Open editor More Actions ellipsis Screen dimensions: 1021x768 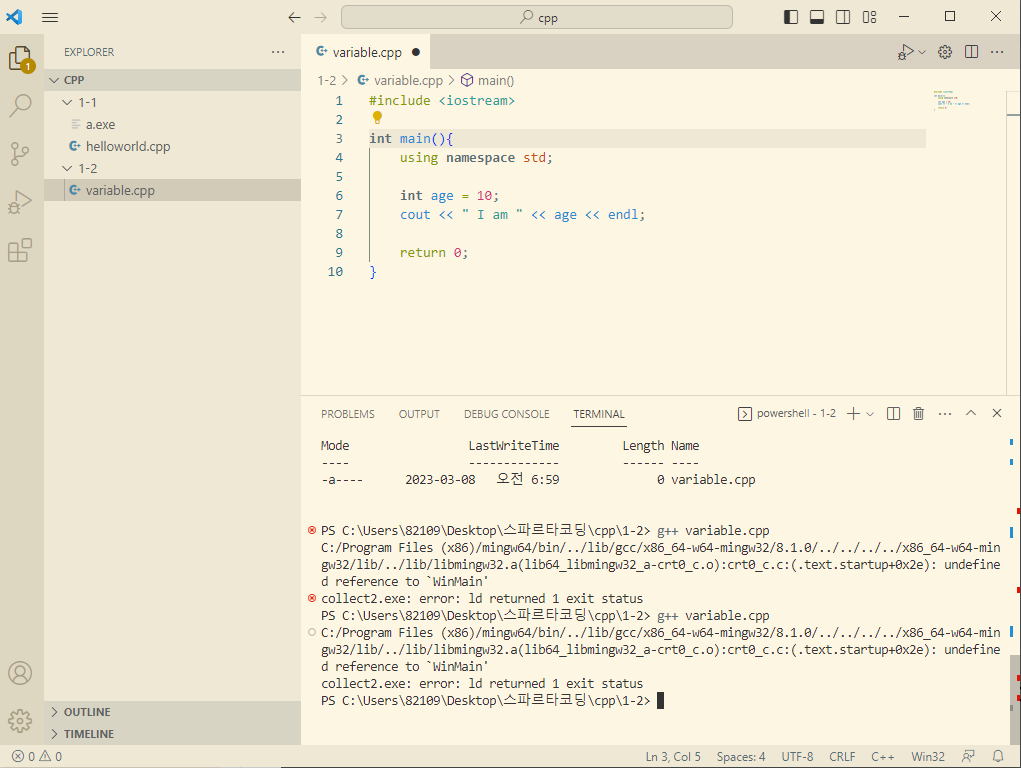tap(997, 52)
